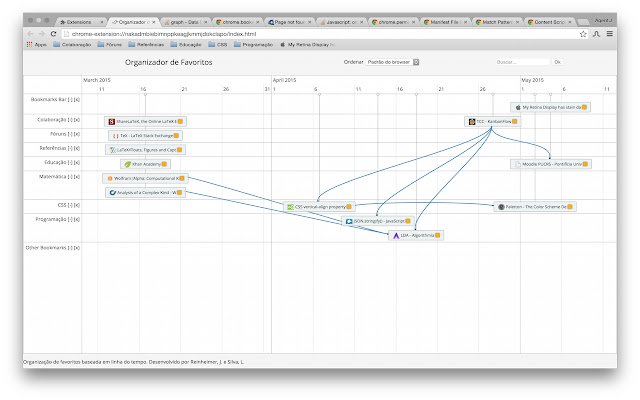Remove the Educação row with [x]
Screen dimensions: 640x400
click(x=77, y=162)
